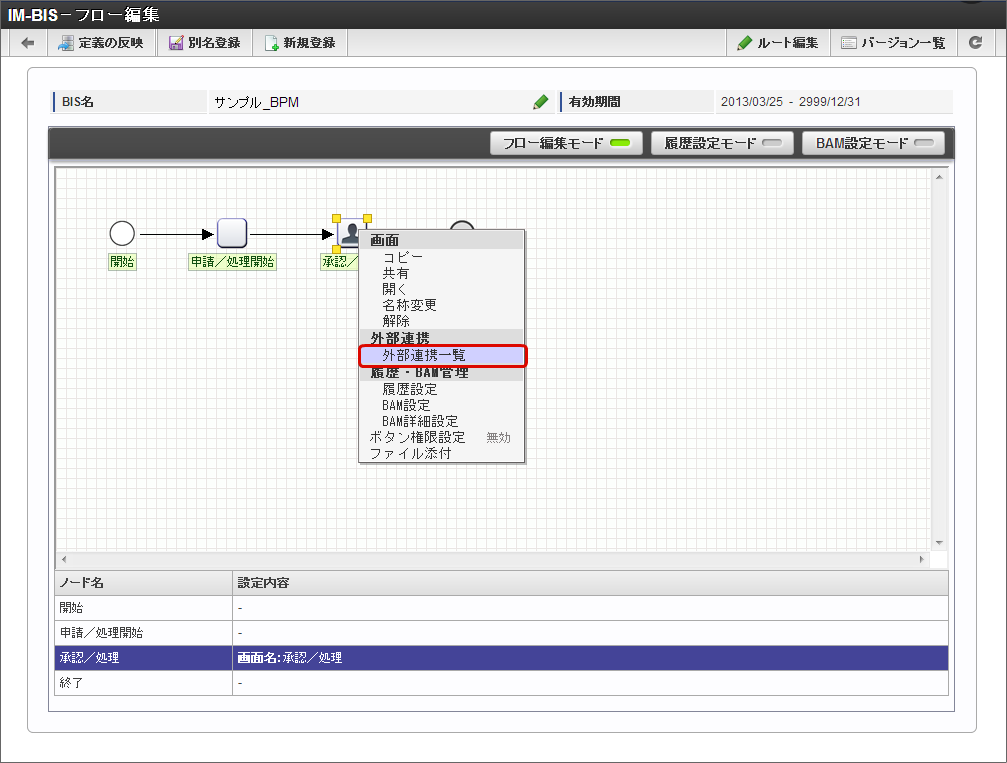Click the green pencil edit icon beside サンプル_BPM
Image resolution: width=1007 pixels, height=763 pixels.
click(541, 102)
